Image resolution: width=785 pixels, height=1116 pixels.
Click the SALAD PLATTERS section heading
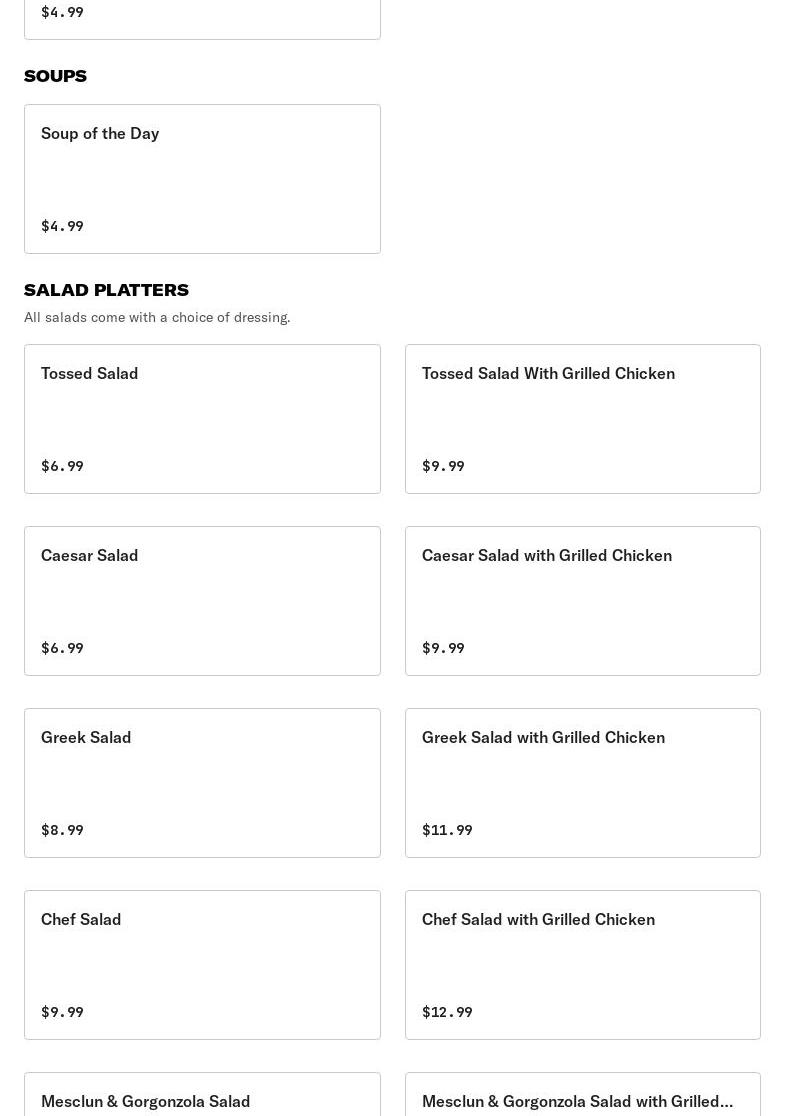pos(106,290)
